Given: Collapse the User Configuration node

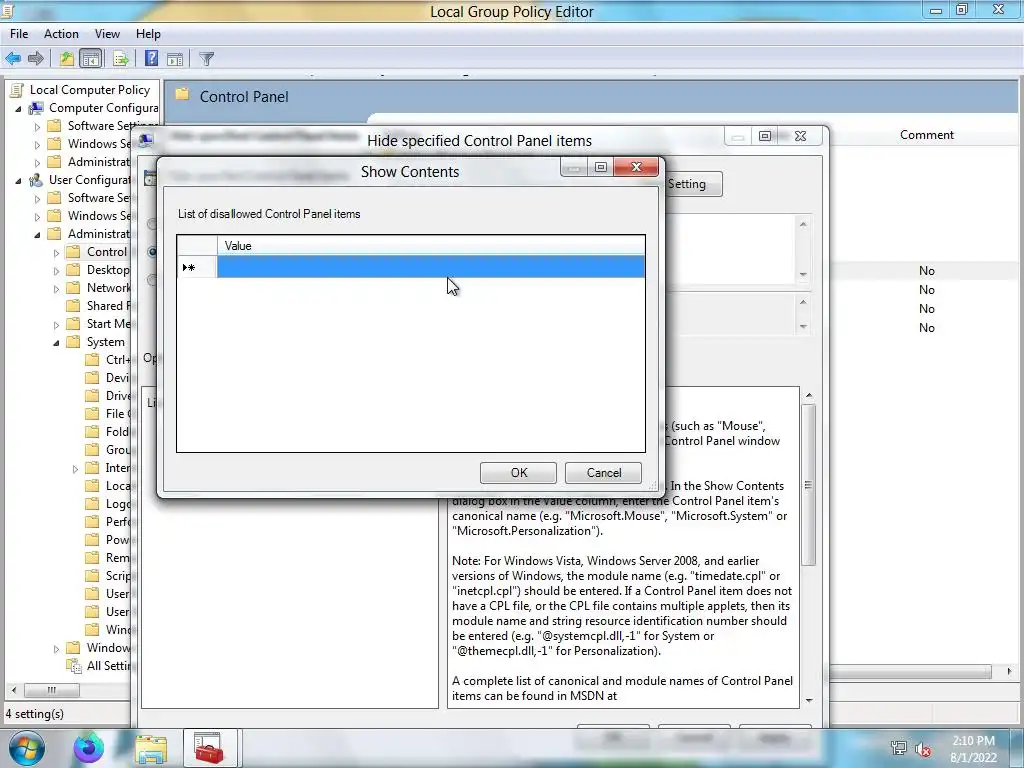Looking at the screenshot, I should pyautogui.click(x=18, y=180).
